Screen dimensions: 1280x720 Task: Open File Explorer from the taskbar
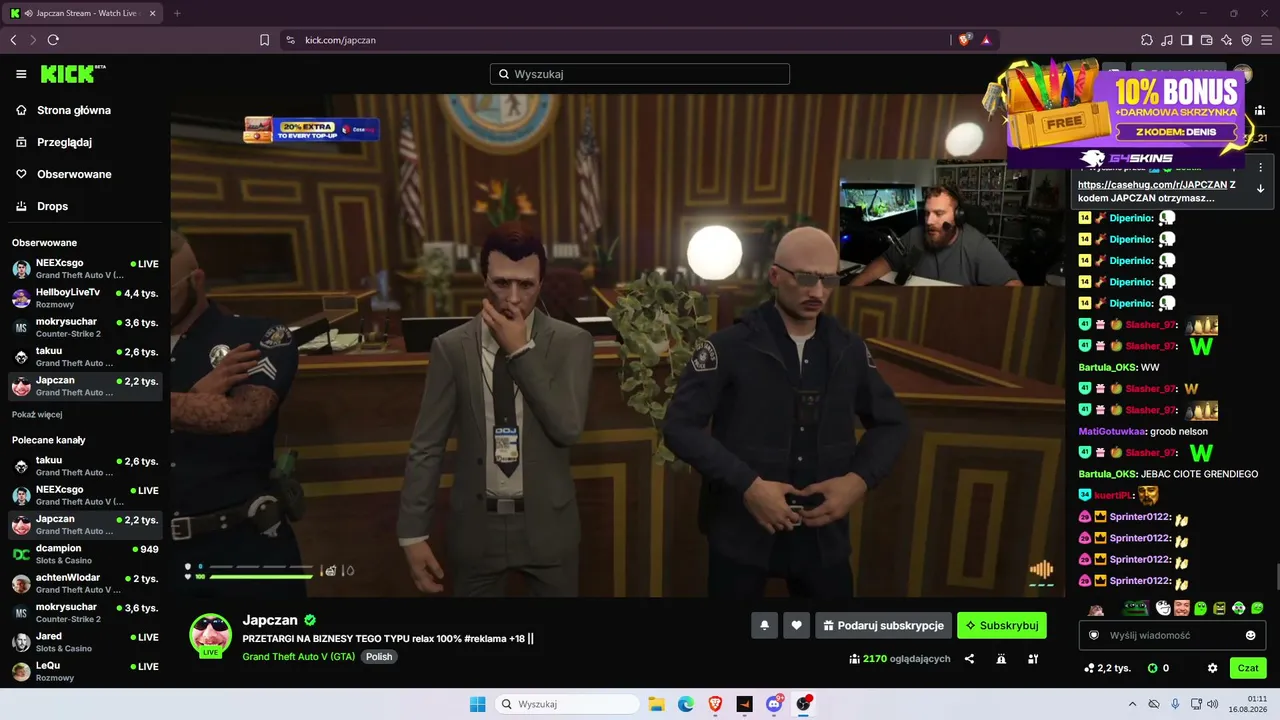click(x=656, y=704)
